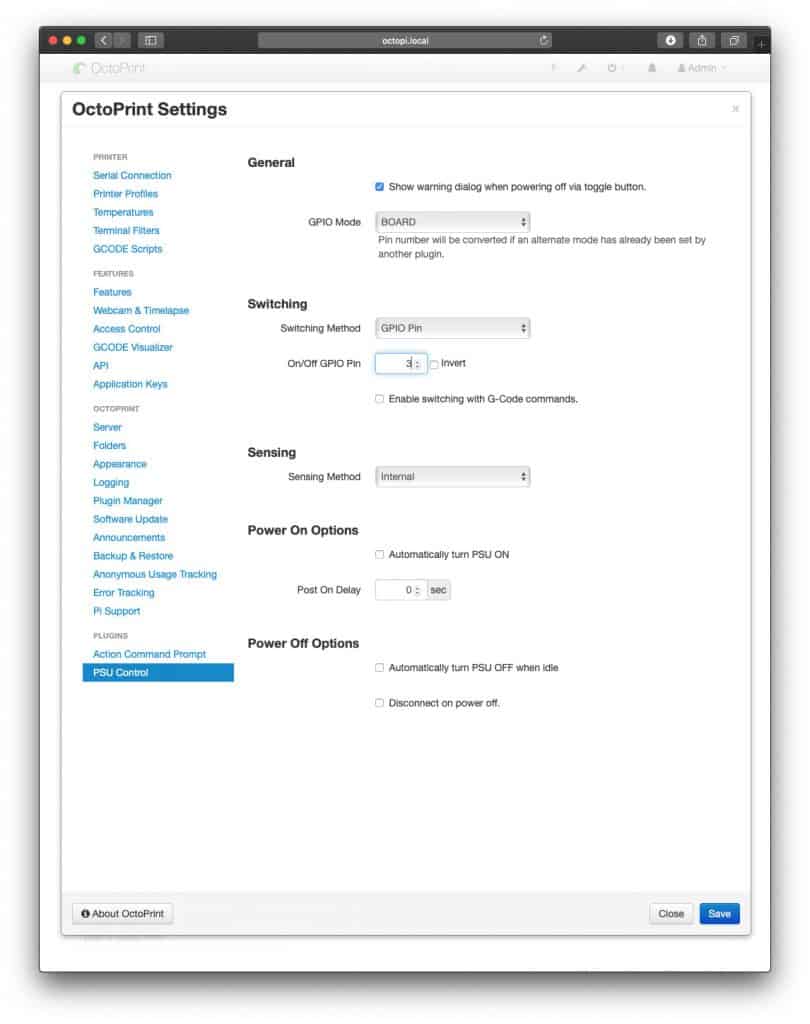Open Server settings

(107, 426)
